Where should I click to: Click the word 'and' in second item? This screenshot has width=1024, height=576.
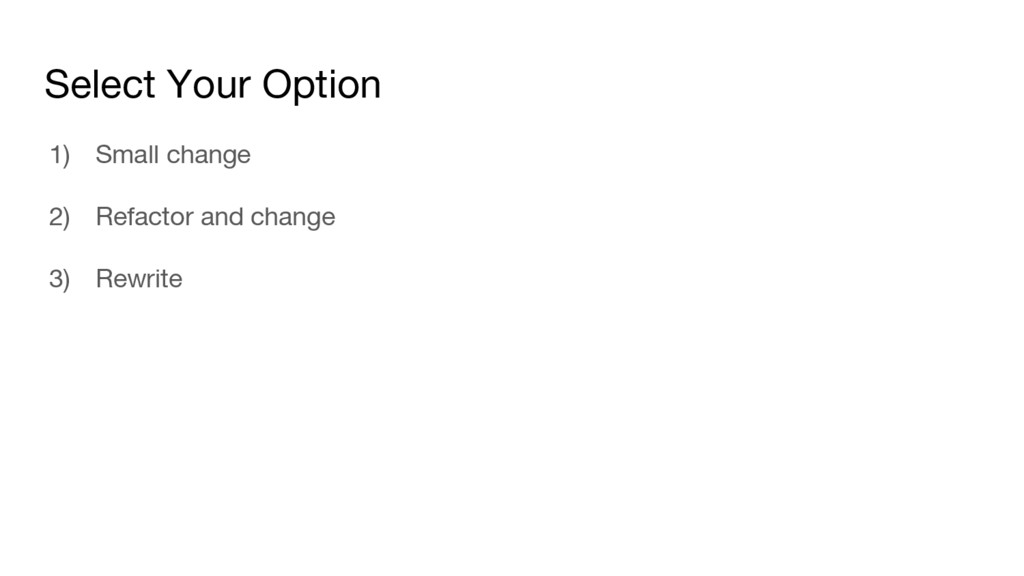[x=221, y=217]
